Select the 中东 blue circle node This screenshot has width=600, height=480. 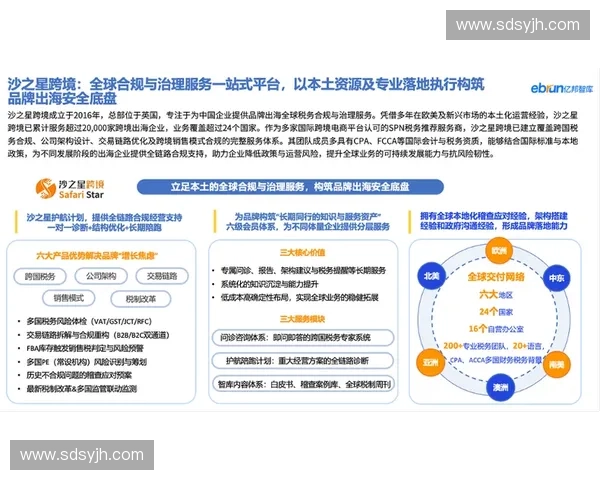click(556, 278)
